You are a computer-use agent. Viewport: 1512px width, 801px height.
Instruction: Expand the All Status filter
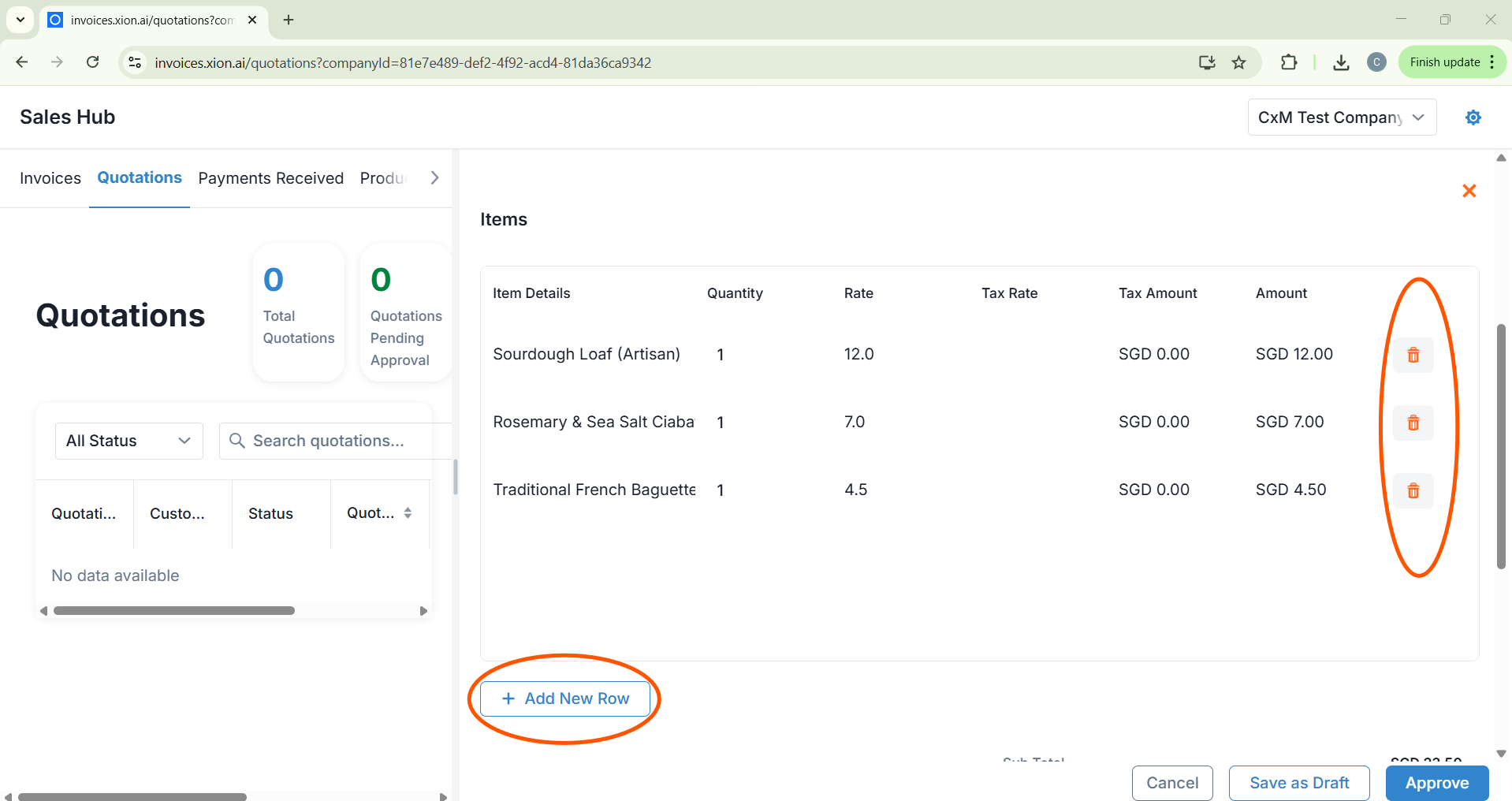(x=128, y=441)
